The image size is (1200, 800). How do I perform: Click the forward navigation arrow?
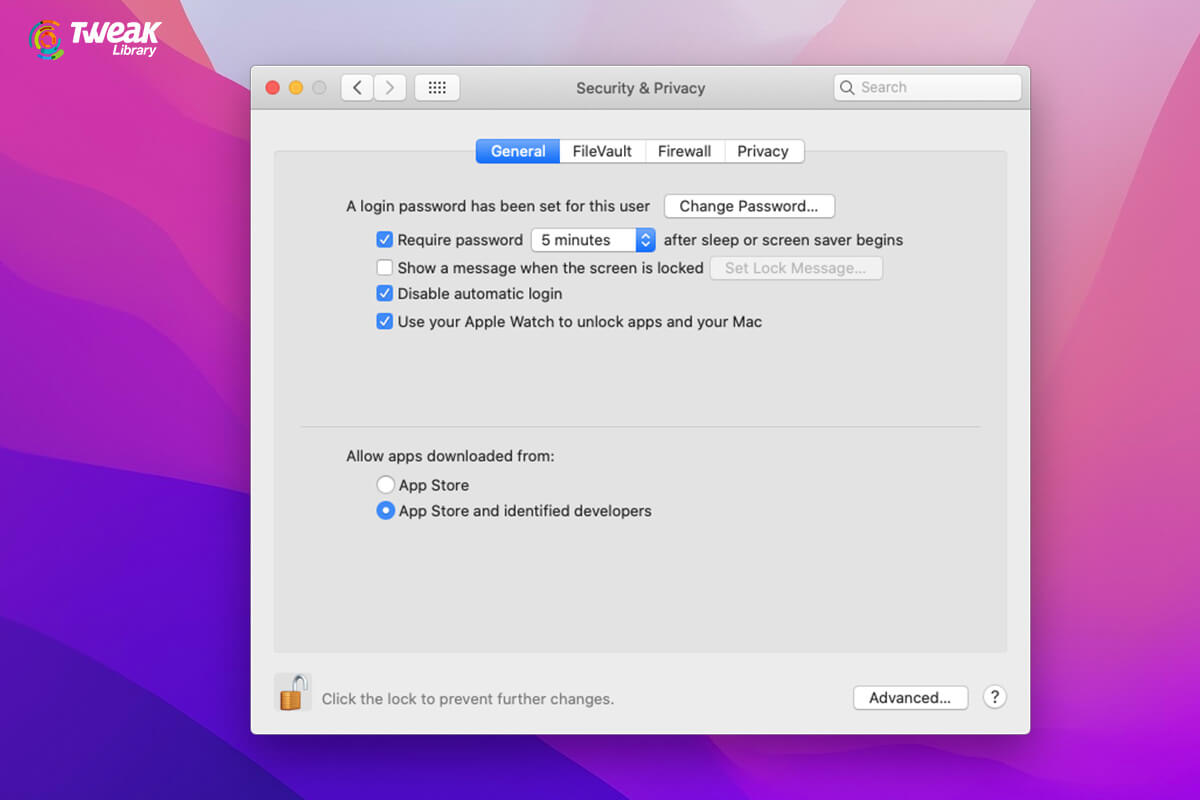click(390, 87)
